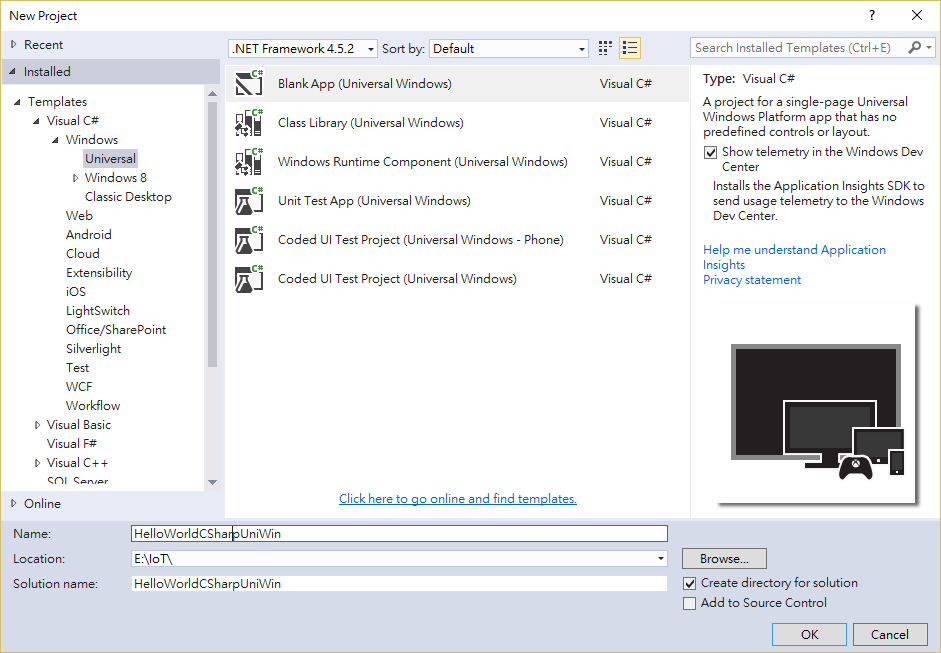Open the Sort by dropdown
Screen dimensions: 941x653
(509, 49)
